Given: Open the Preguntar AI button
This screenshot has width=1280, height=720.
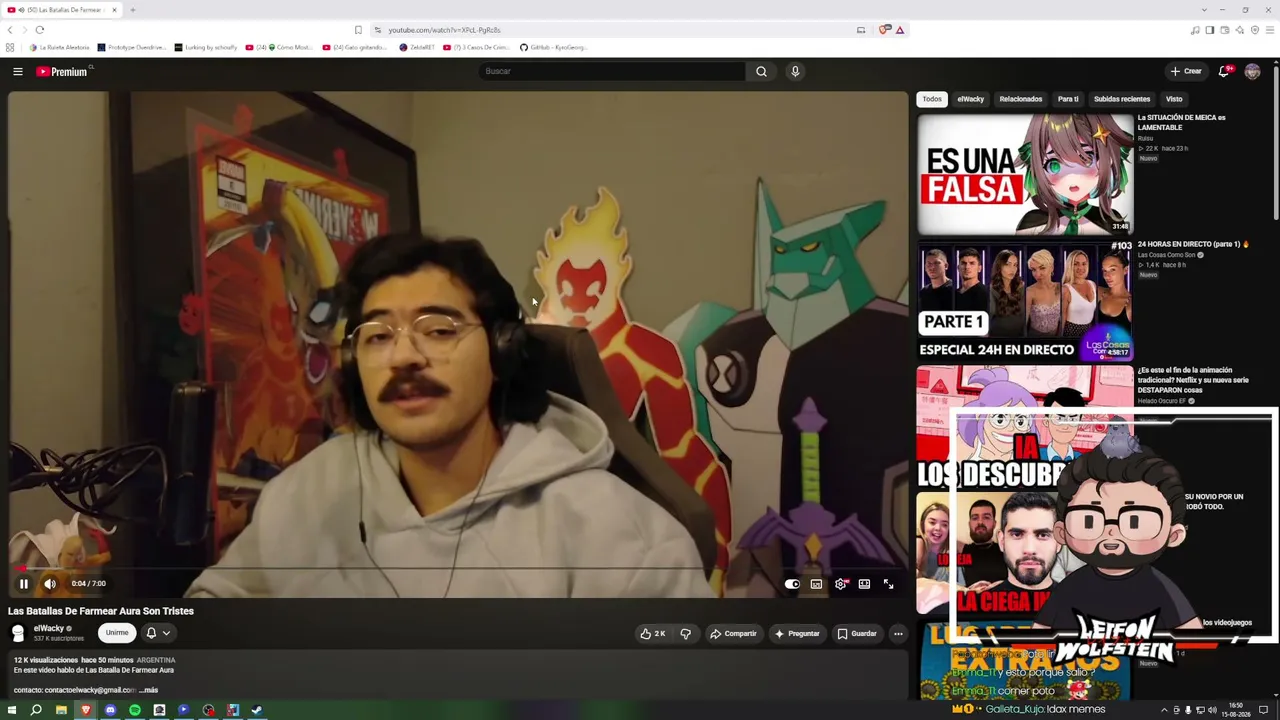Looking at the screenshot, I should pyautogui.click(x=797, y=633).
